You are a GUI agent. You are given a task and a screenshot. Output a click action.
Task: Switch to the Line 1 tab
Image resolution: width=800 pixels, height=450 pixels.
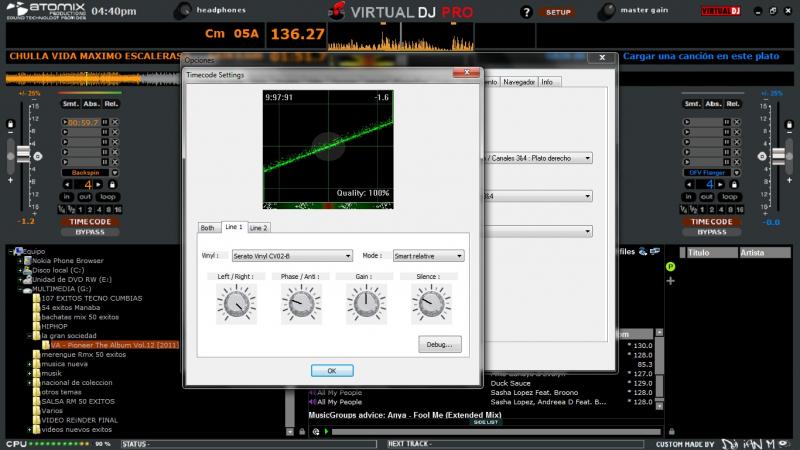234,227
